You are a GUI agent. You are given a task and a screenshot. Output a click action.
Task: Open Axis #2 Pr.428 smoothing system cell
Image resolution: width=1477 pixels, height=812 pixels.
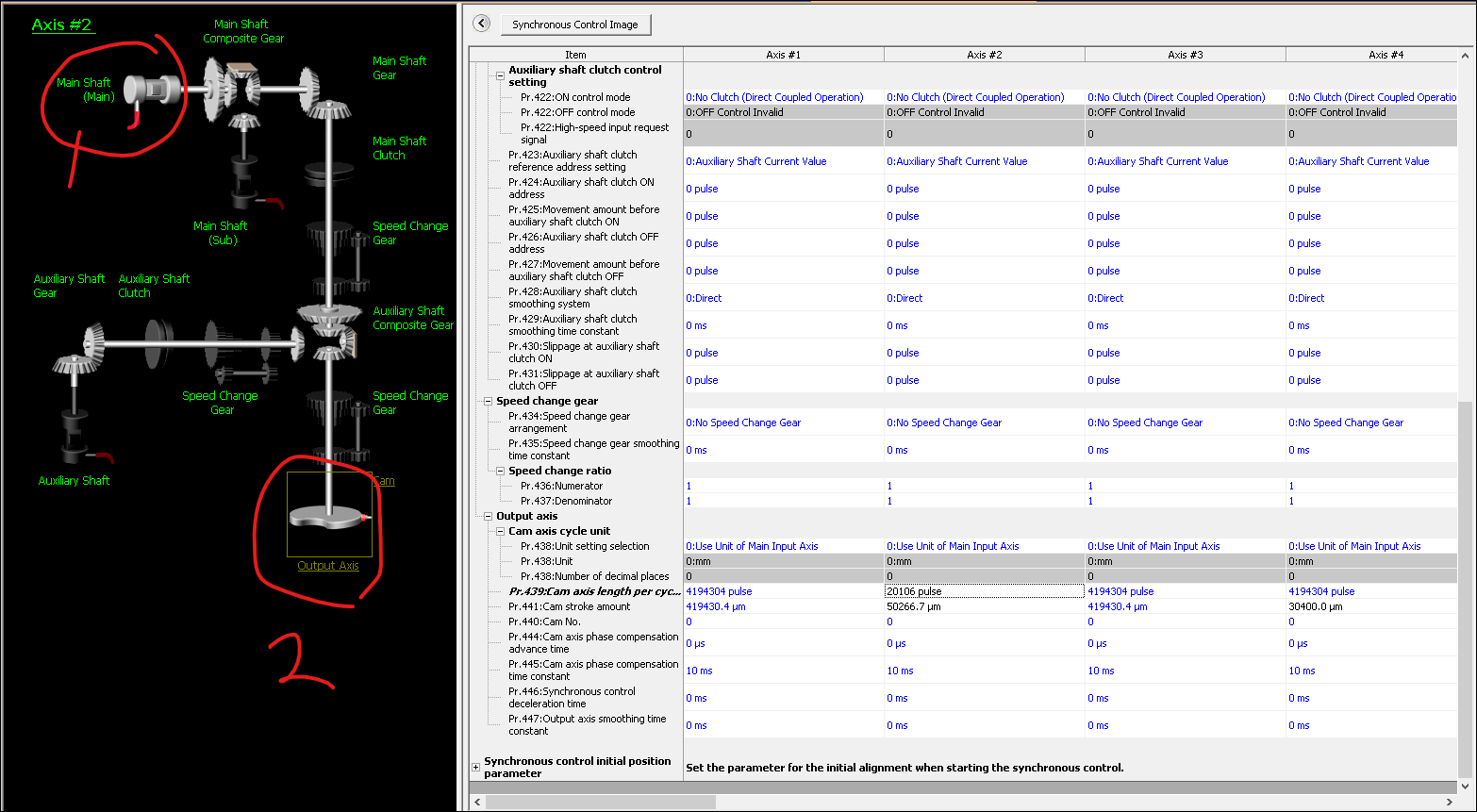[x=985, y=298]
